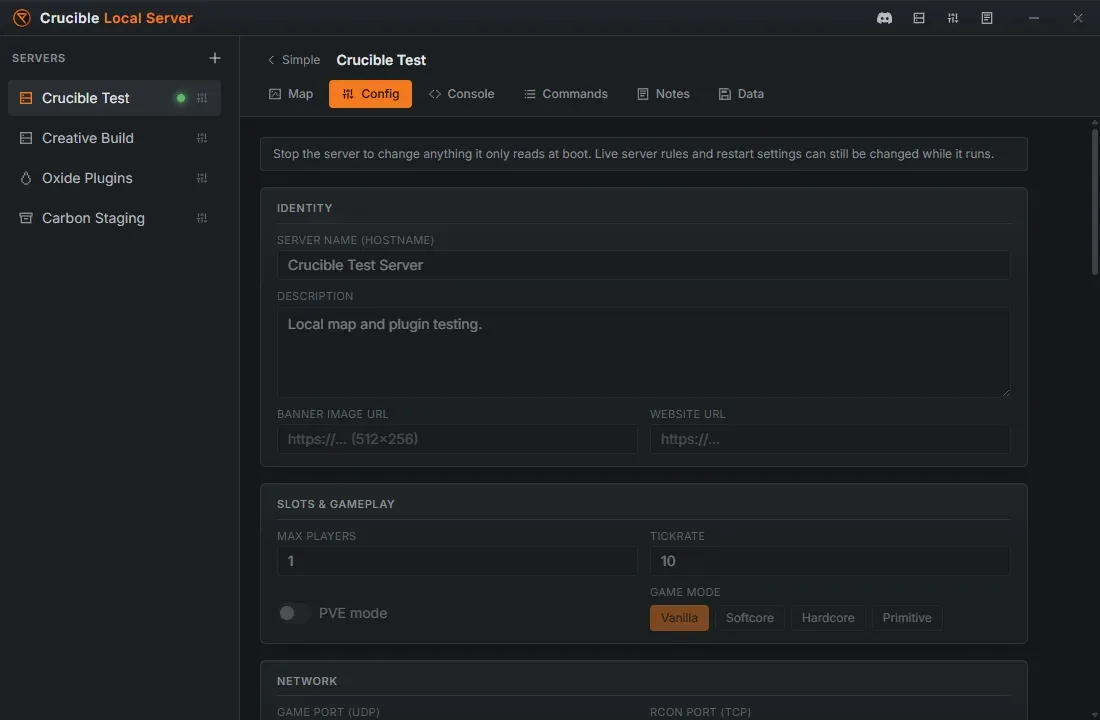Select Vanilla game mode
1100x720 pixels.
click(679, 618)
